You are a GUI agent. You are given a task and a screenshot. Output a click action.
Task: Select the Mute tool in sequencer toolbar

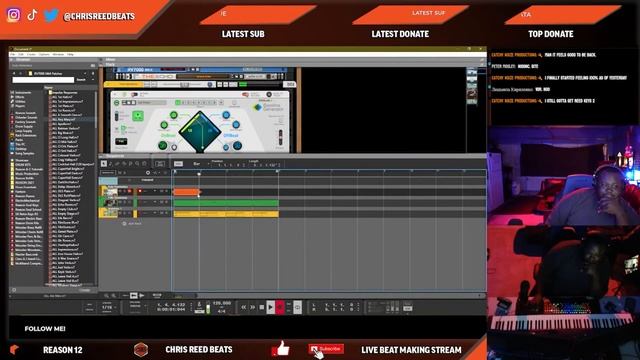pos(130,164)
